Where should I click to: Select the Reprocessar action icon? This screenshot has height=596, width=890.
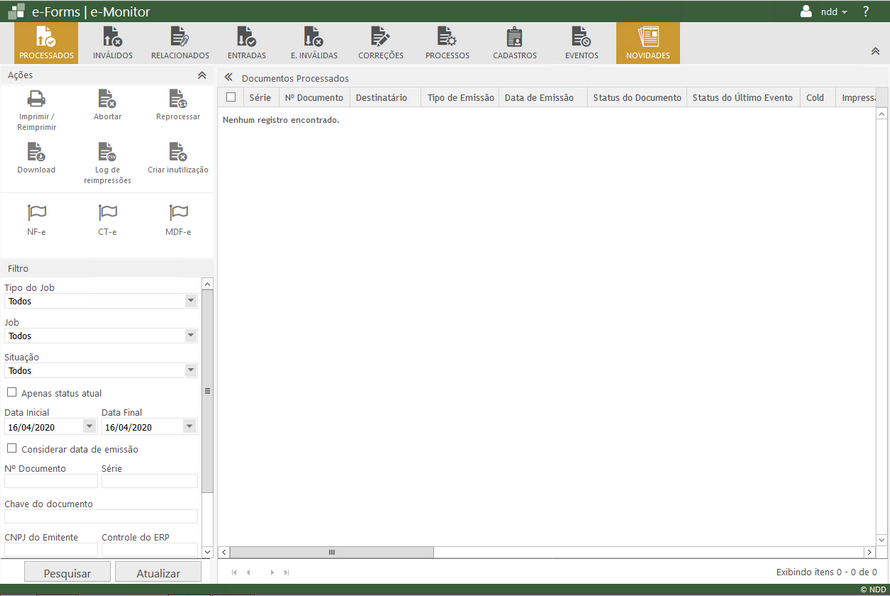point(178,99)
